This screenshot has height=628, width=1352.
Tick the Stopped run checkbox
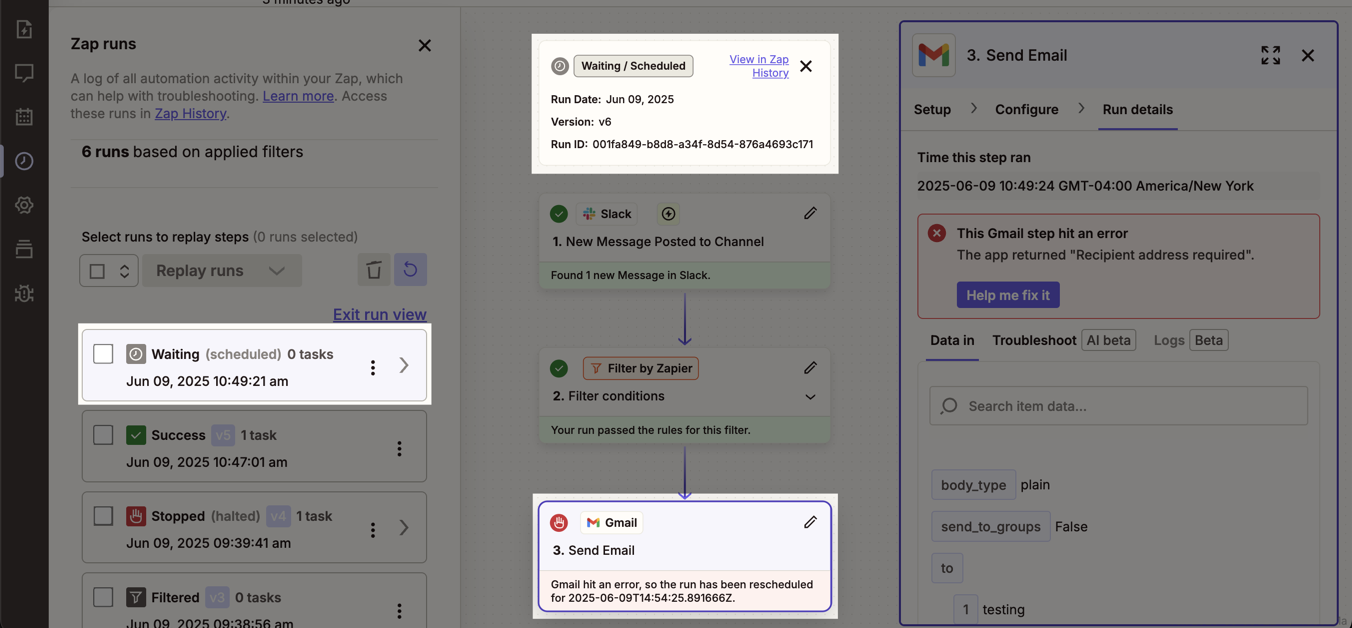103,515
